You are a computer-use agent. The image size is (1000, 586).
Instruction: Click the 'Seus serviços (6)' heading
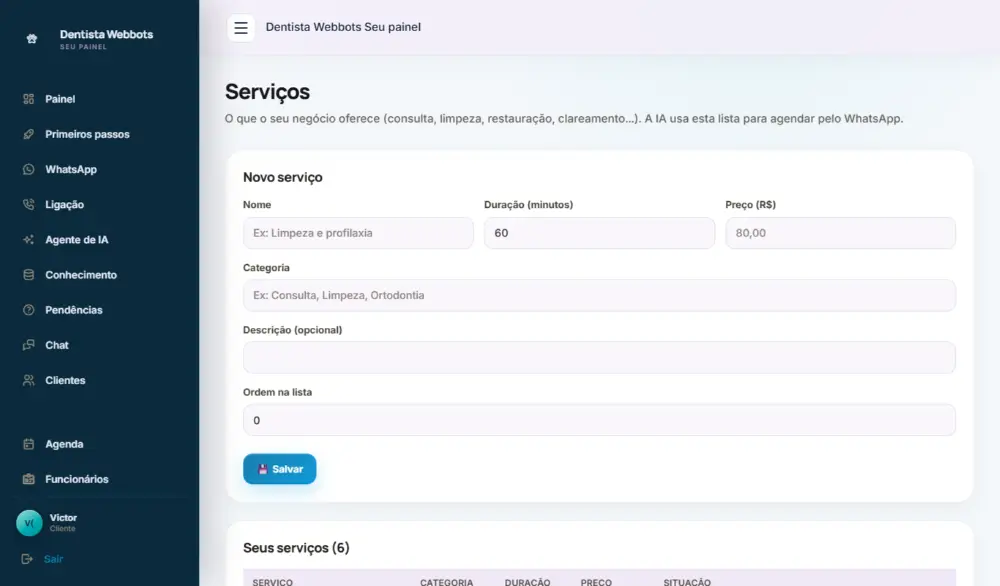coord(296,548)
